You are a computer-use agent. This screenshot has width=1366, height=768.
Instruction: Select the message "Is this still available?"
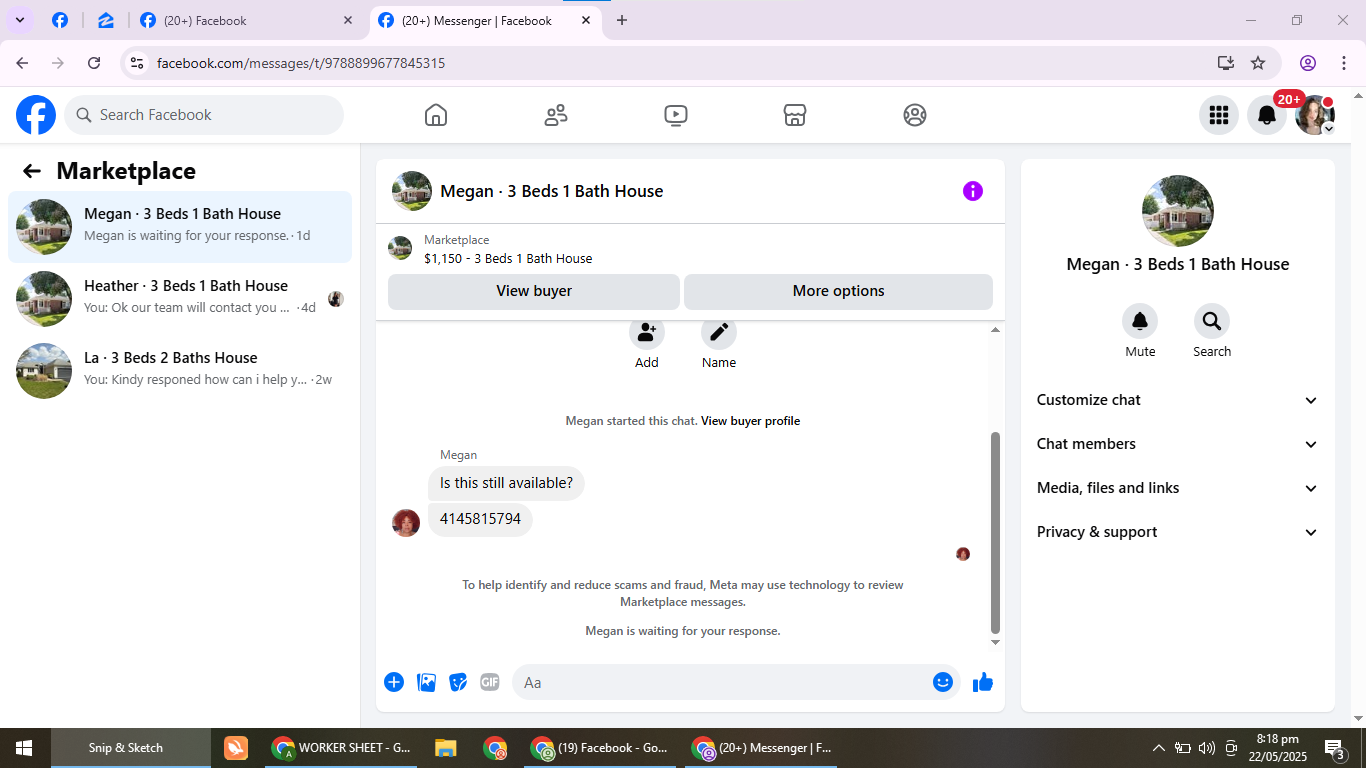(x=506, y=483)
